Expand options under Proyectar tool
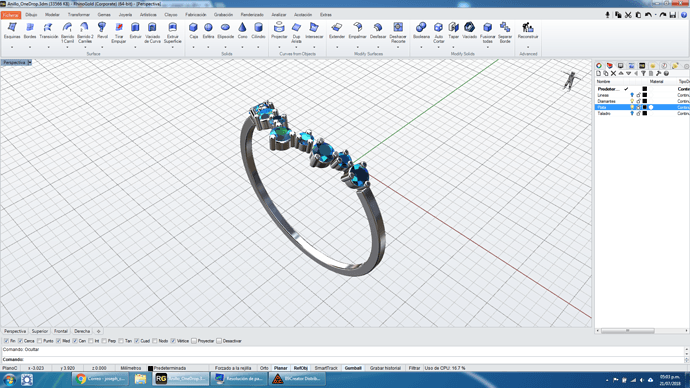Image resolution: width=690 pixels, height=388 pixels. tap(279, 47)
